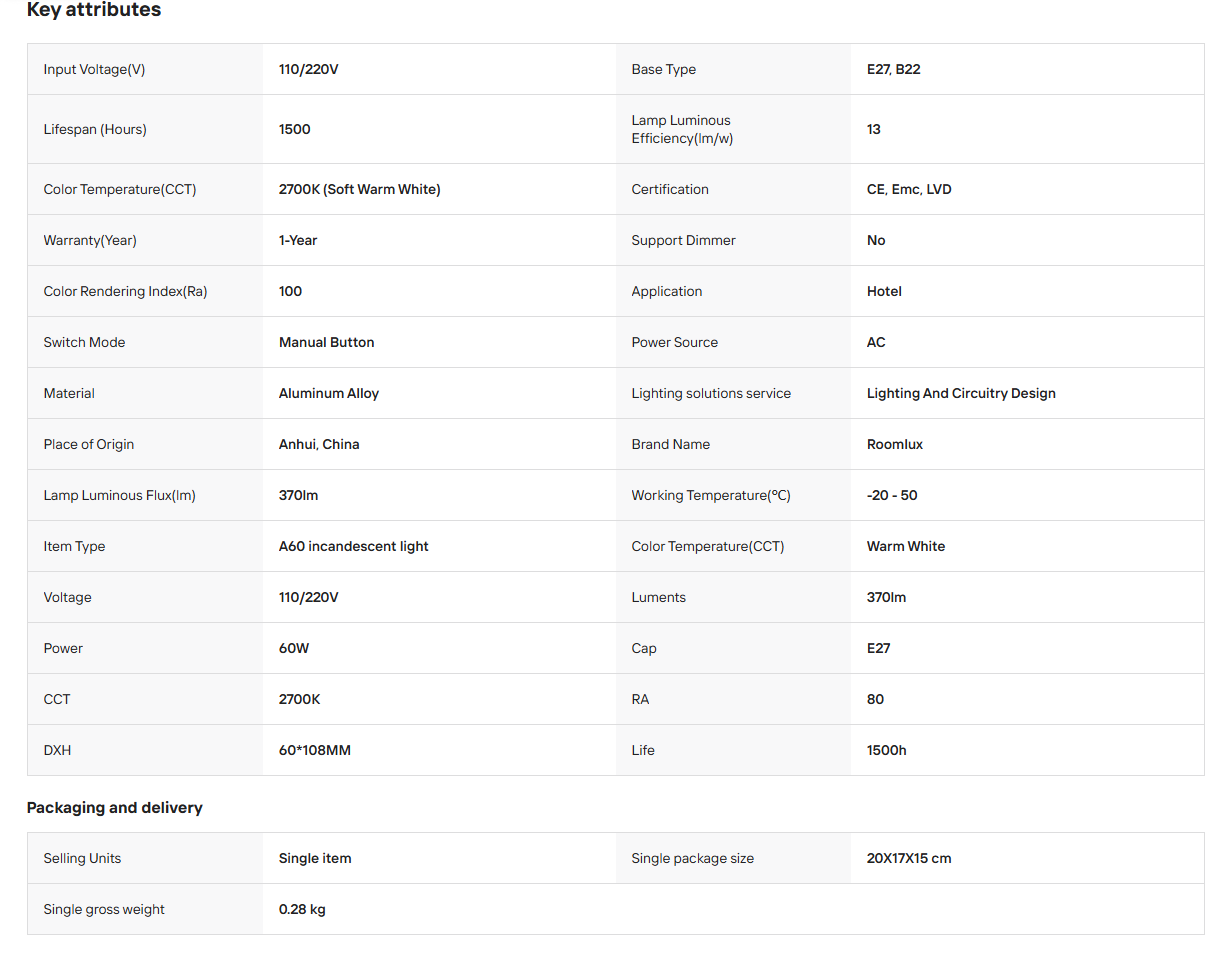
Task: Click the Application value Hotel
Action: tap(884, 291)
